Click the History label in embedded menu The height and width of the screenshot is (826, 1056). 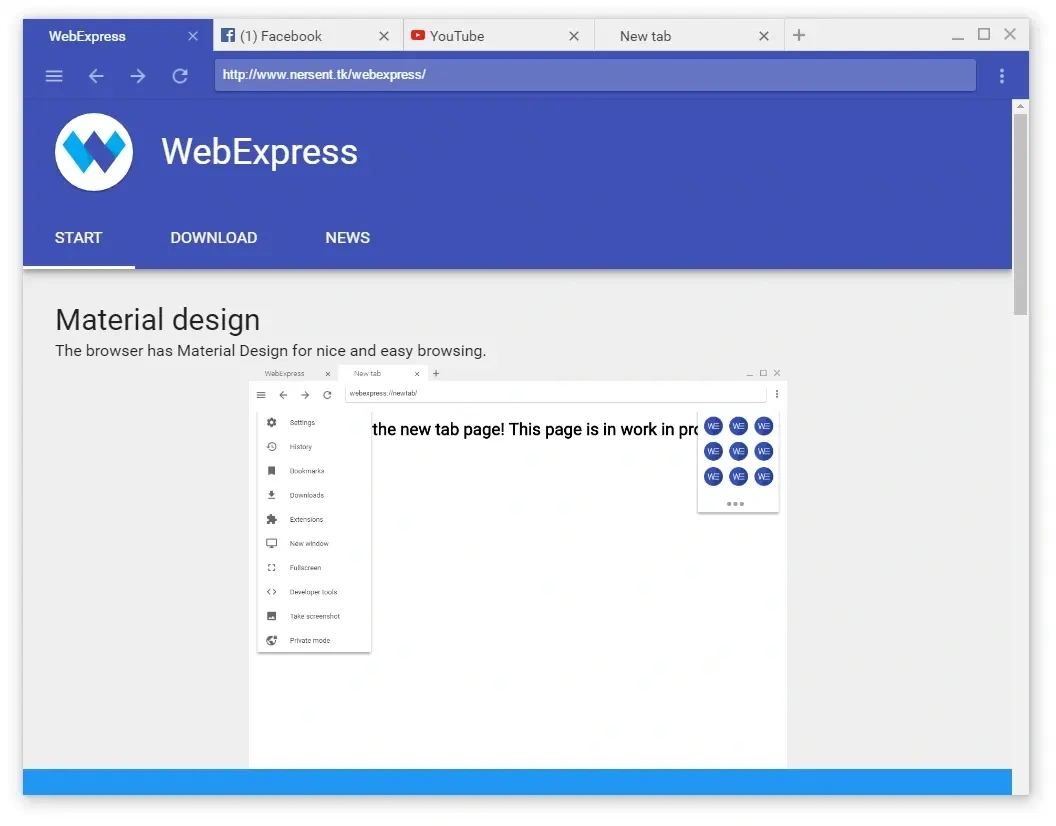coord(300,447)
